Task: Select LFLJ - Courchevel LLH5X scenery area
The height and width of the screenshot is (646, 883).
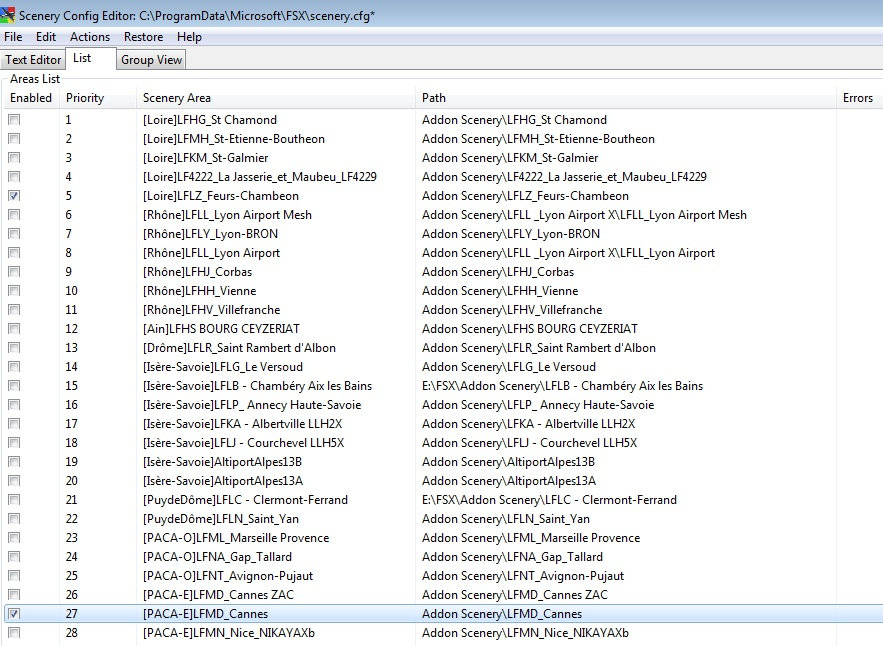Action: point(243,443)
